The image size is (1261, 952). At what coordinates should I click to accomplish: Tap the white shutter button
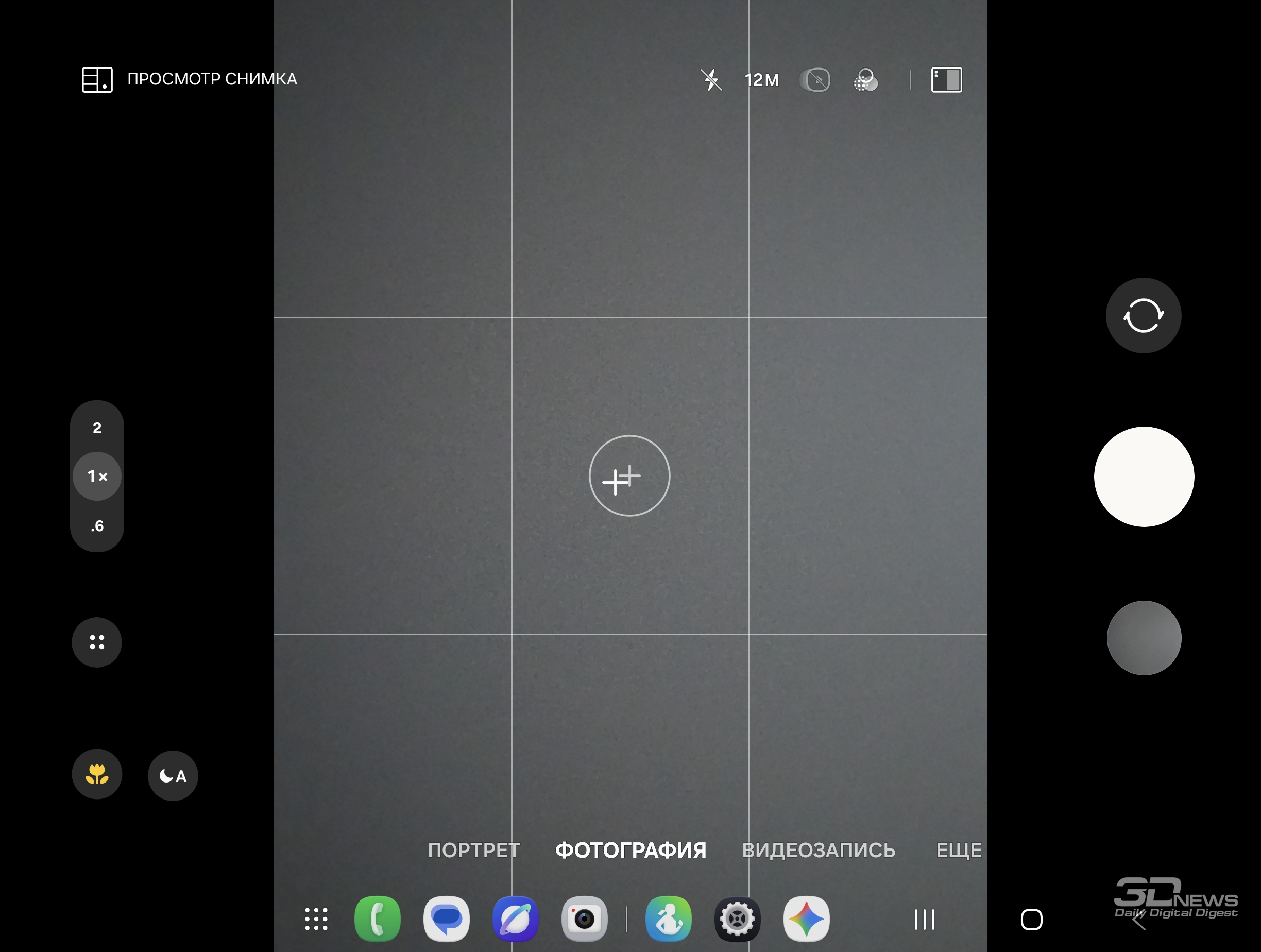[x=1144, y=477]
